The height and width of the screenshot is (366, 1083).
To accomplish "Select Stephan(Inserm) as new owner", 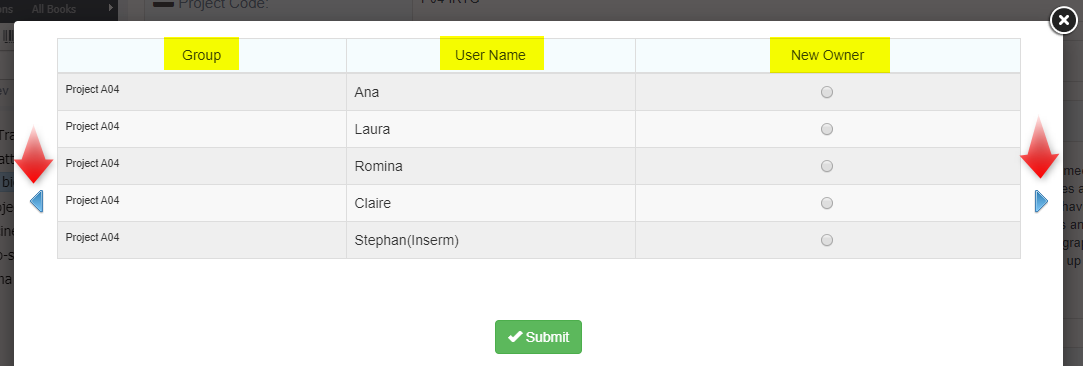I will click(827, 240).
